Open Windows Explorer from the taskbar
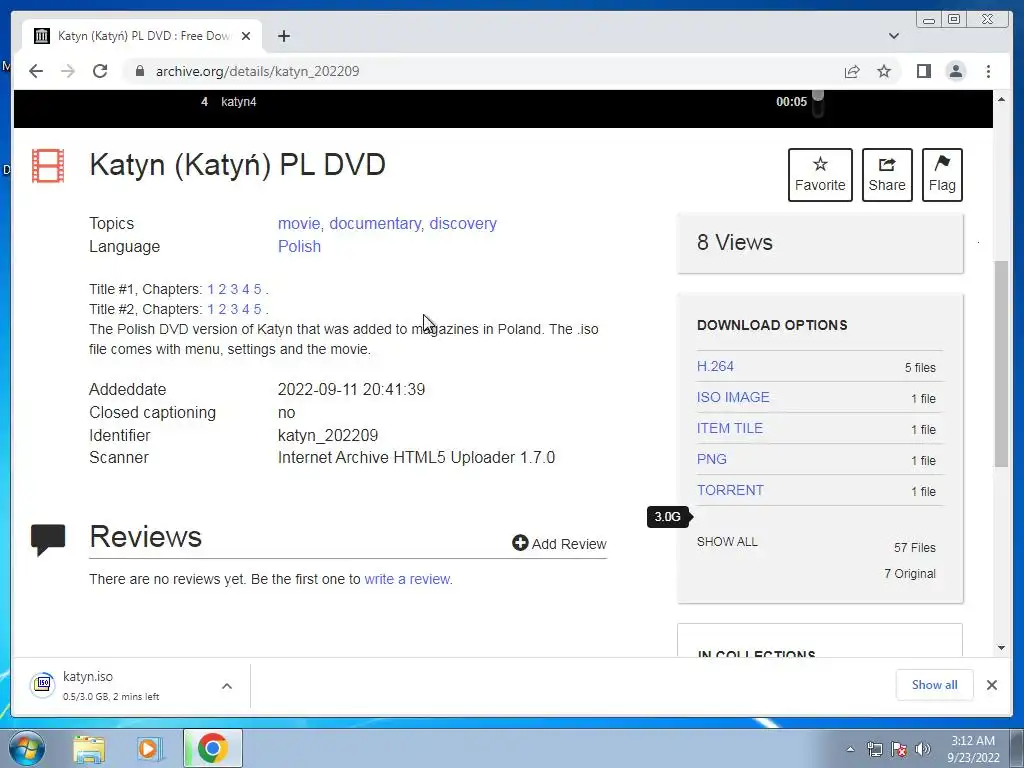Image resolution: width=1024 pixels, height=768 pixels. pyautogui.click(x=89, y=749)
